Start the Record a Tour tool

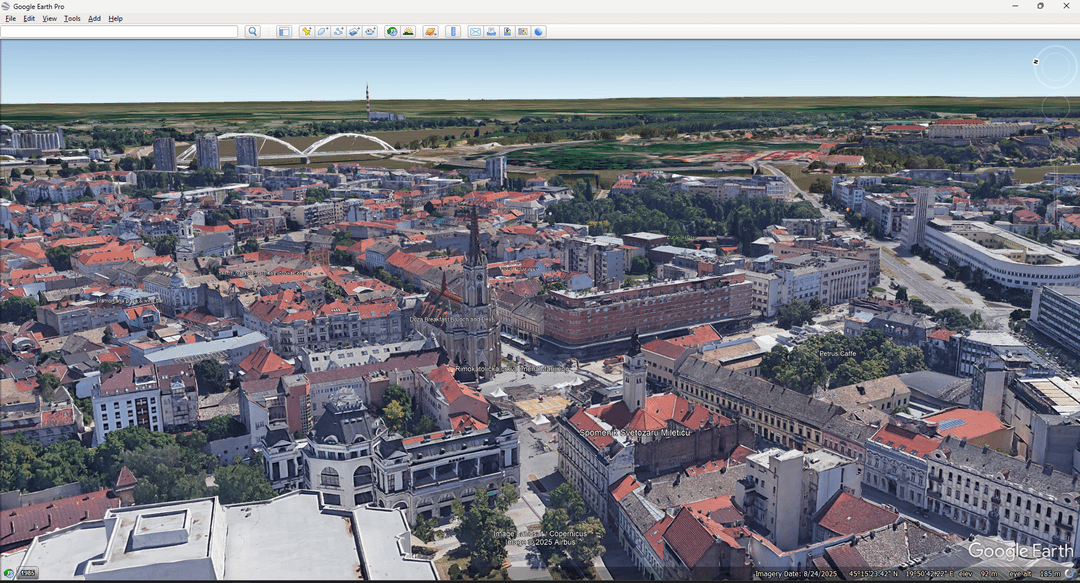370,32
